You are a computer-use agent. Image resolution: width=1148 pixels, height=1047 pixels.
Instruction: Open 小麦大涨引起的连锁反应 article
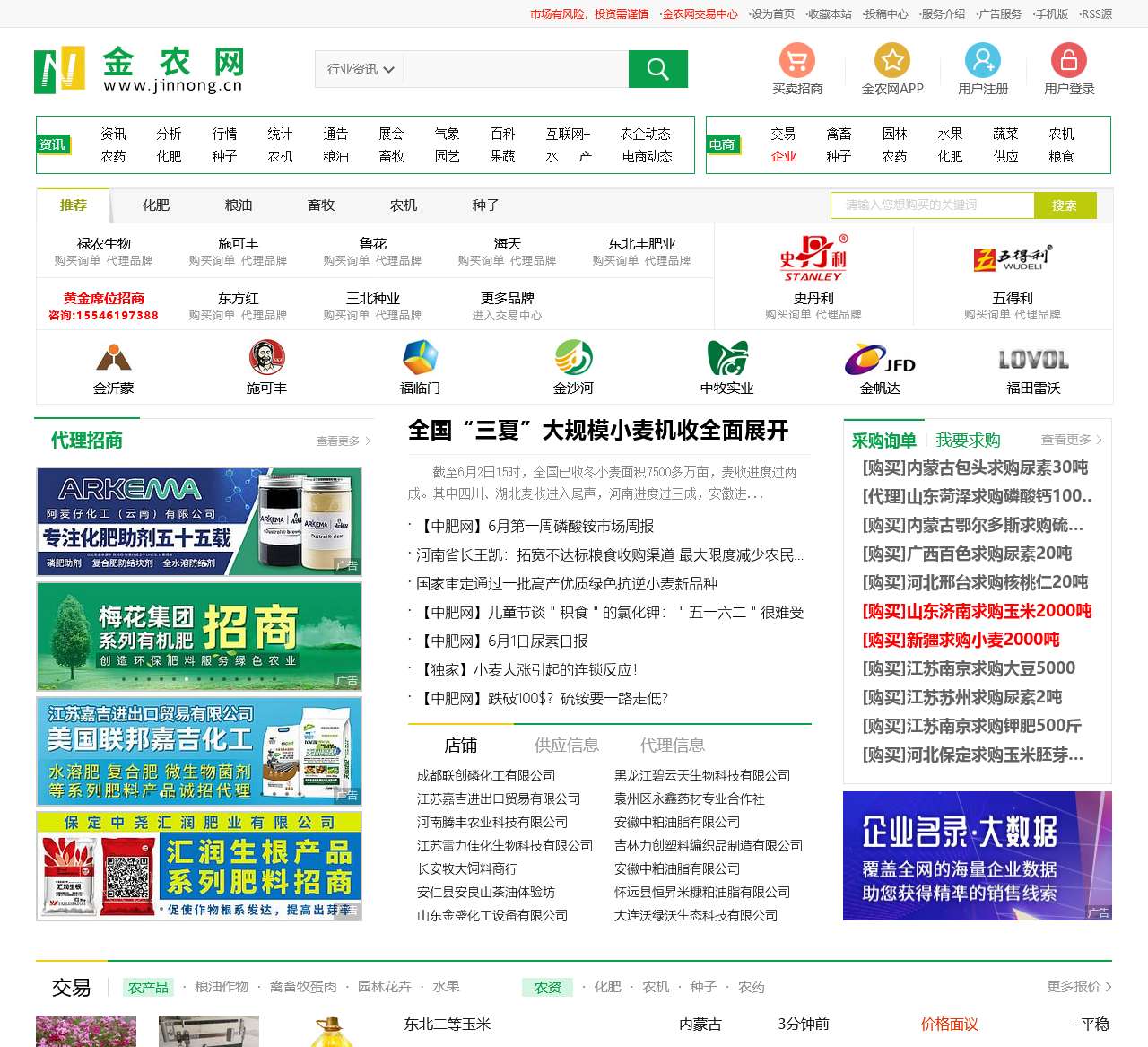pos(527,670)
